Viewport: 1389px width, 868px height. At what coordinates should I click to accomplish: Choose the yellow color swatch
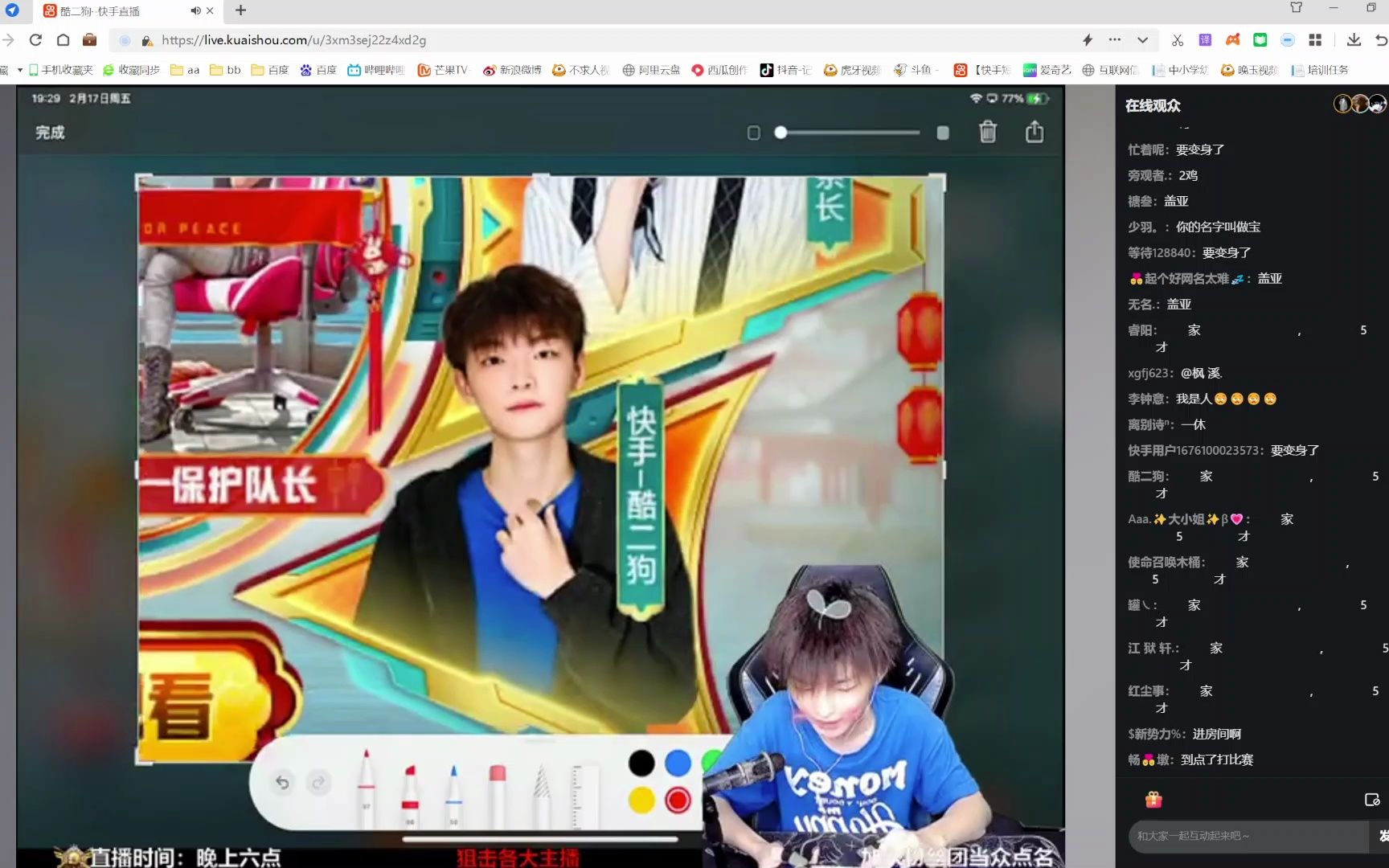(641, 800)
